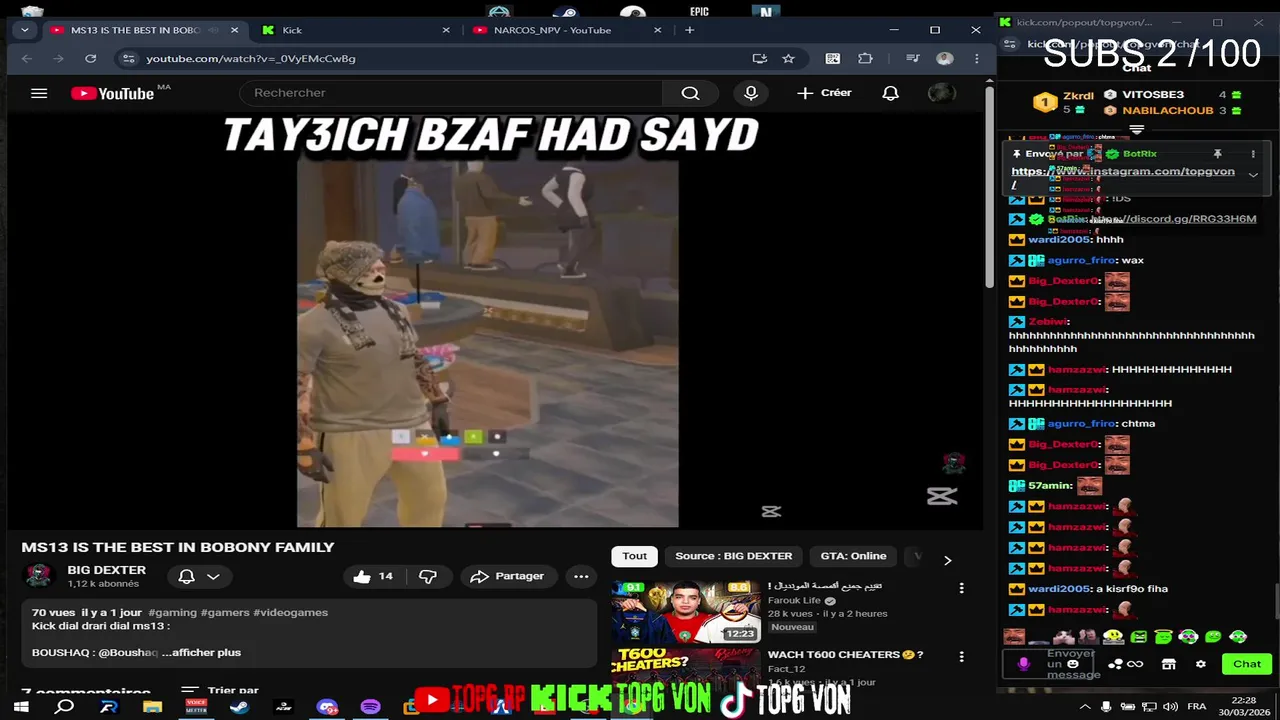Dislike the video with thumbs down
The height and width of the screenshot is (720, 1280).
click(x=428, y=576)
